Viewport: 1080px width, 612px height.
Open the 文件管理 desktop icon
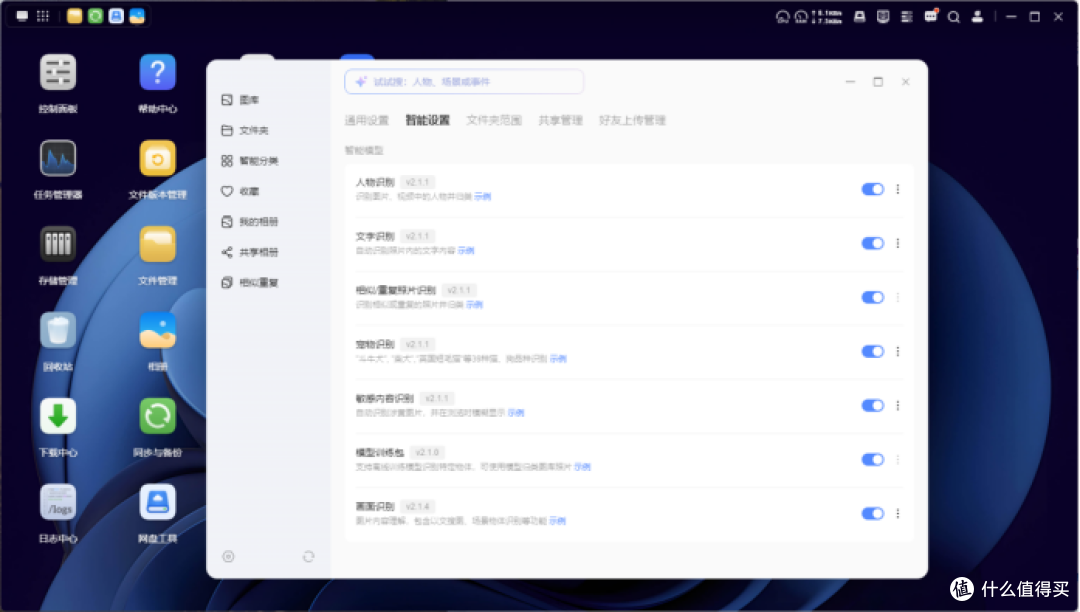(x=158, y=244)
